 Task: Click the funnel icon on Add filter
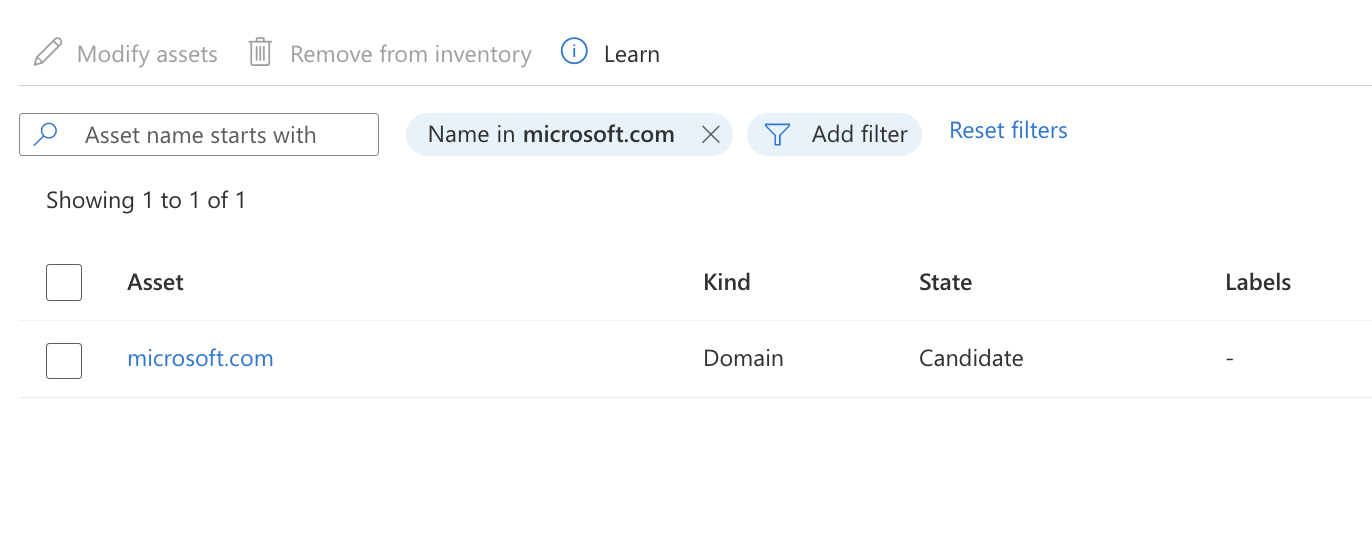(777, 135)
